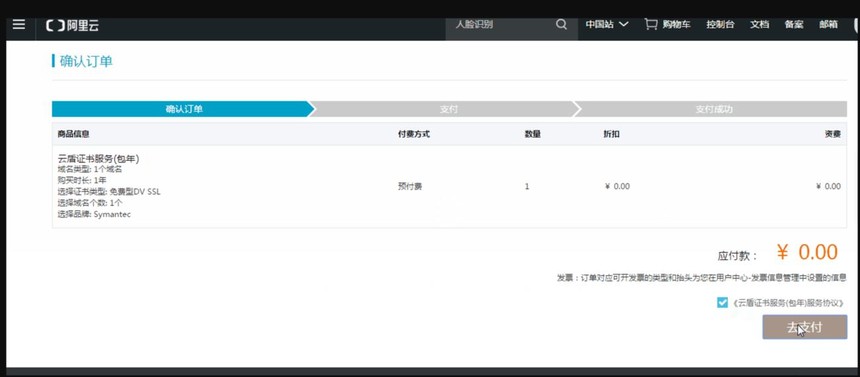This screenshot has width=860, height=377.
Task: Click the 付费方式 column header
Action: point(414,134)
